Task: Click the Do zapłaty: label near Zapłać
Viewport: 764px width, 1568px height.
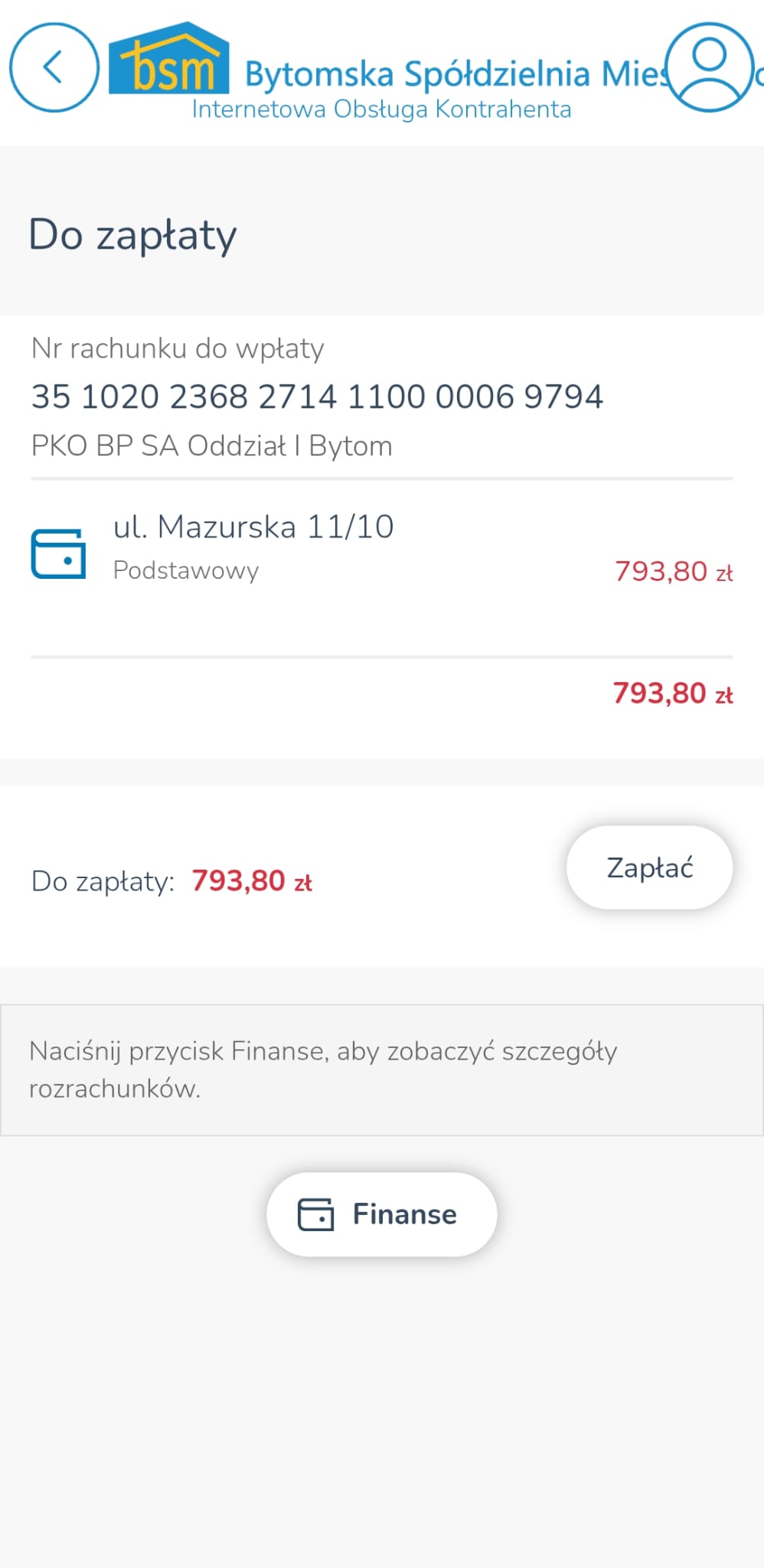Action: pyautogui.click(x=103, y=881)
